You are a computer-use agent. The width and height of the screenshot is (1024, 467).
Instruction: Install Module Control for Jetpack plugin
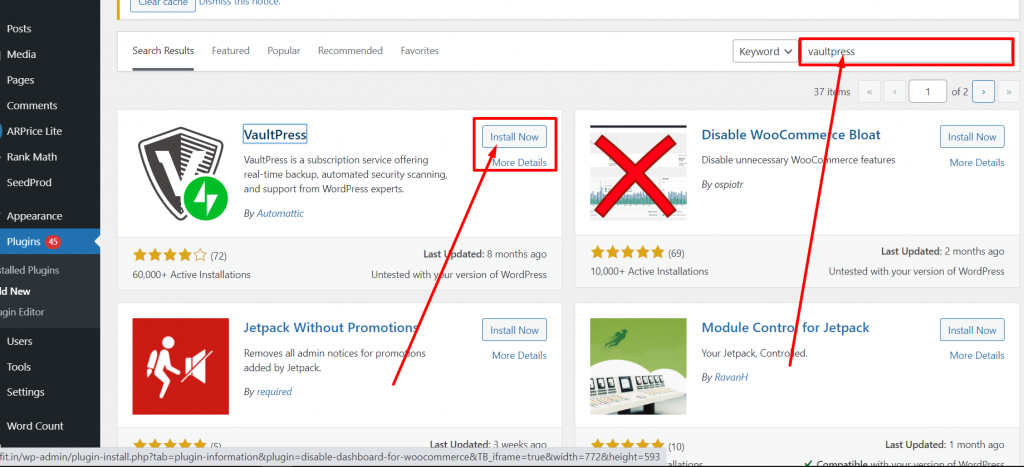pyautogui.click(x=972, y=330)
